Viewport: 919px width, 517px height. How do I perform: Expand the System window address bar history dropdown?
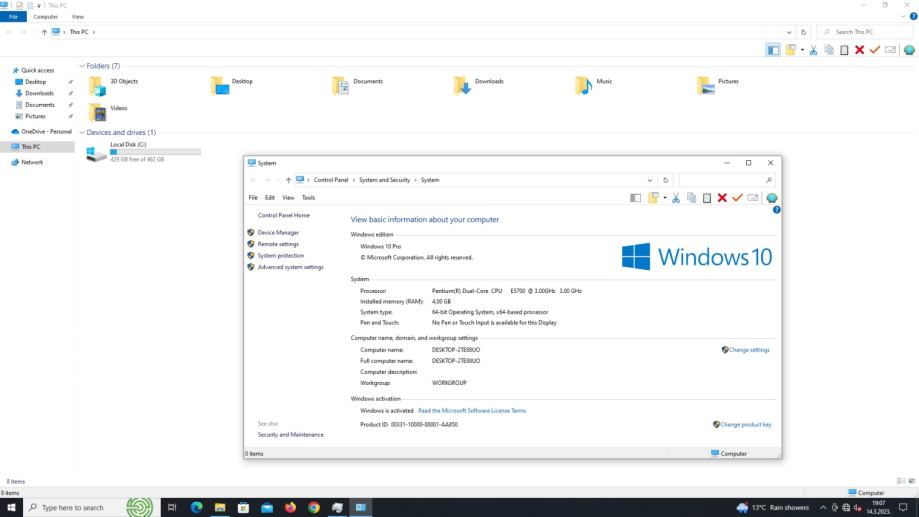click(650, 180)
